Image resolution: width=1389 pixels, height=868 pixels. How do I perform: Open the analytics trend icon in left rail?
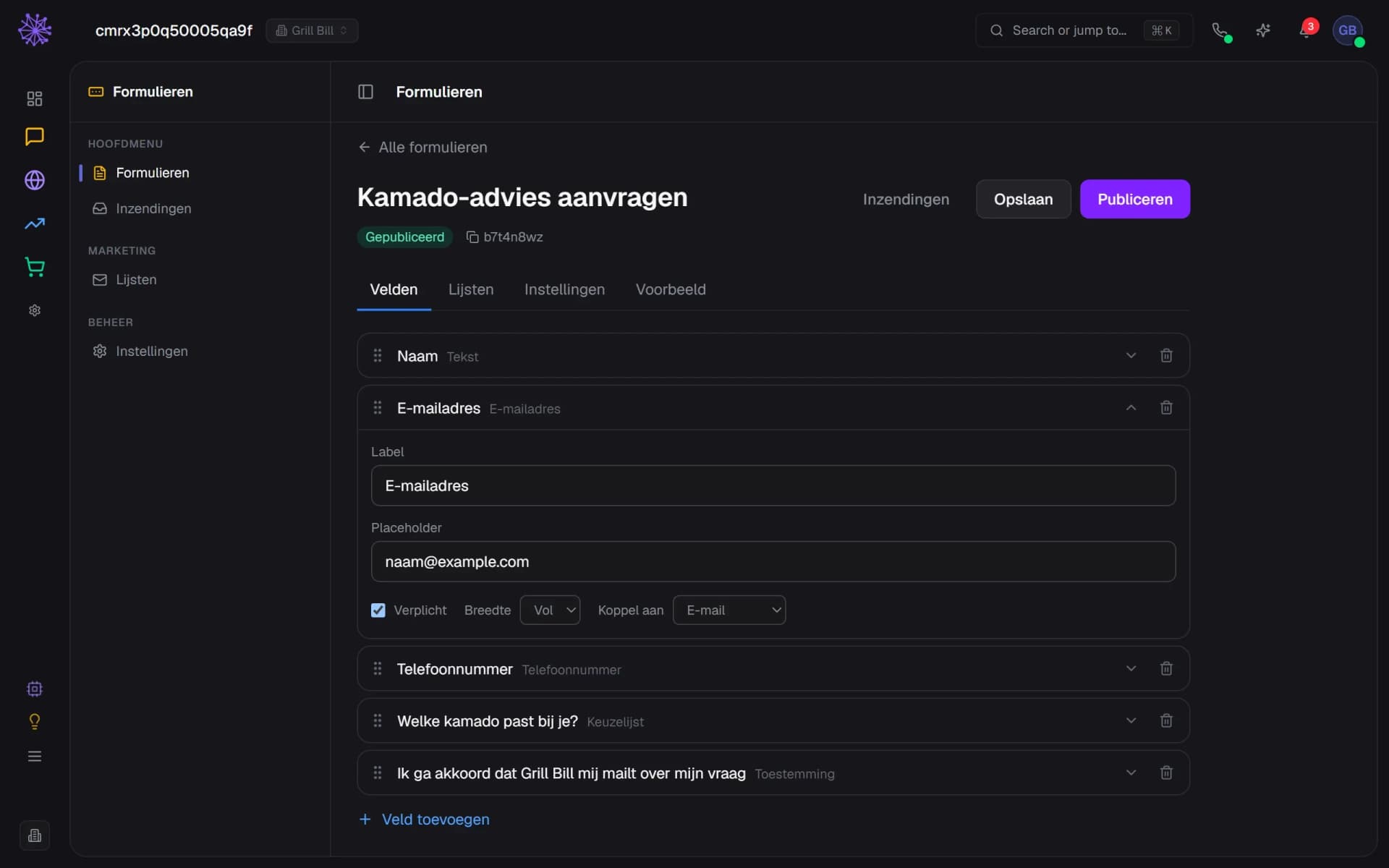(x=35, y=224)
